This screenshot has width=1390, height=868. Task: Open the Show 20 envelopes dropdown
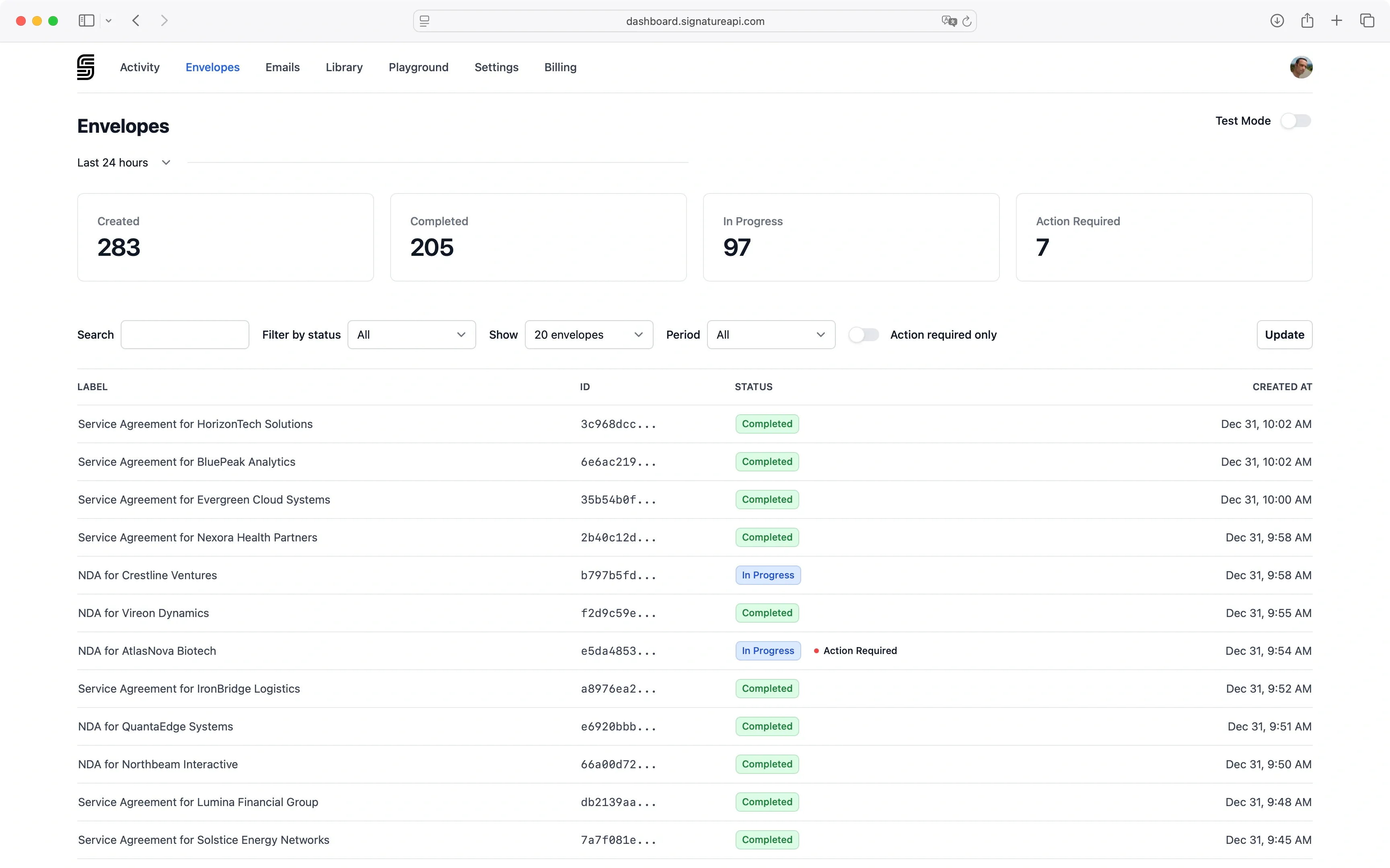[x=589, y=335]
